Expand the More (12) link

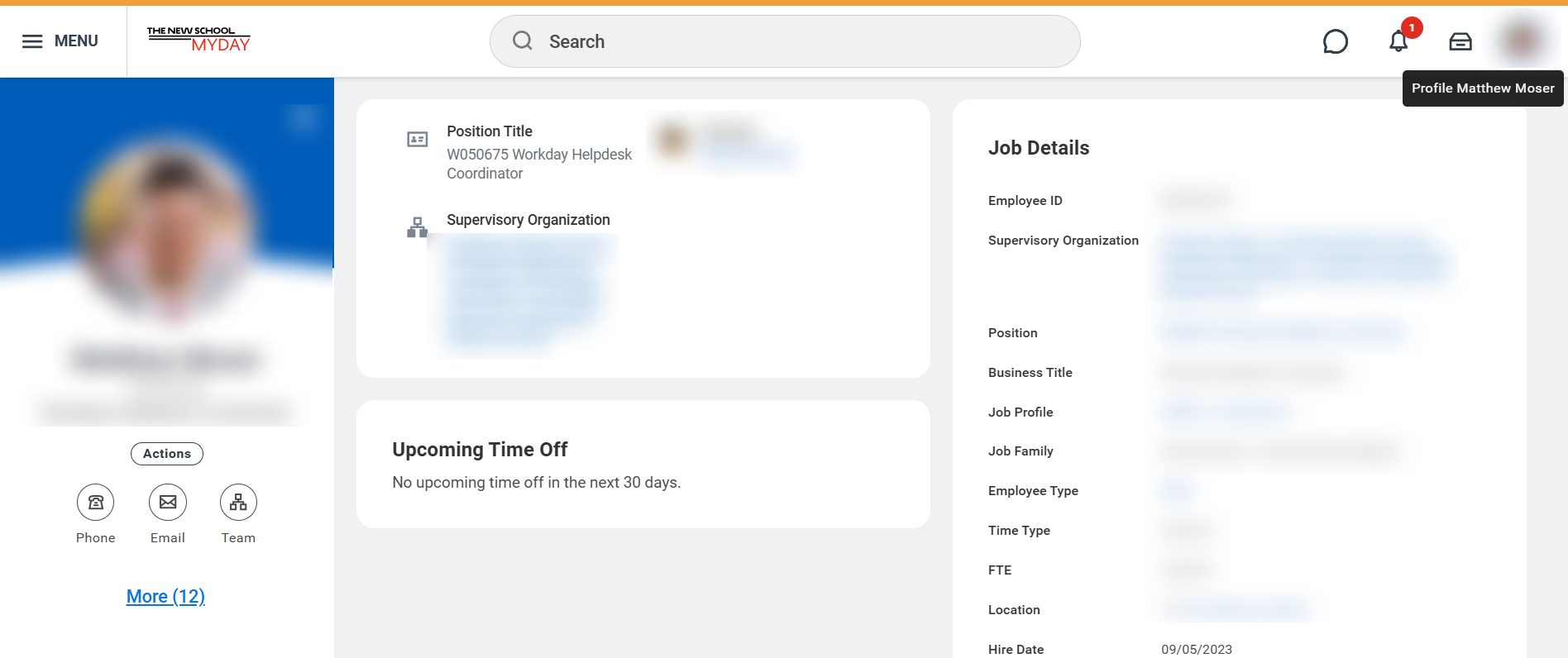(x=165, y=597)
